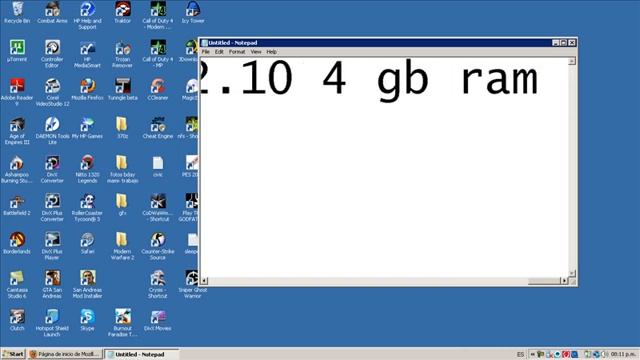Open San Andreas Mod Installer shortcut
The image size is (640, 360).
pyautogui.click(x=87, y=284)
